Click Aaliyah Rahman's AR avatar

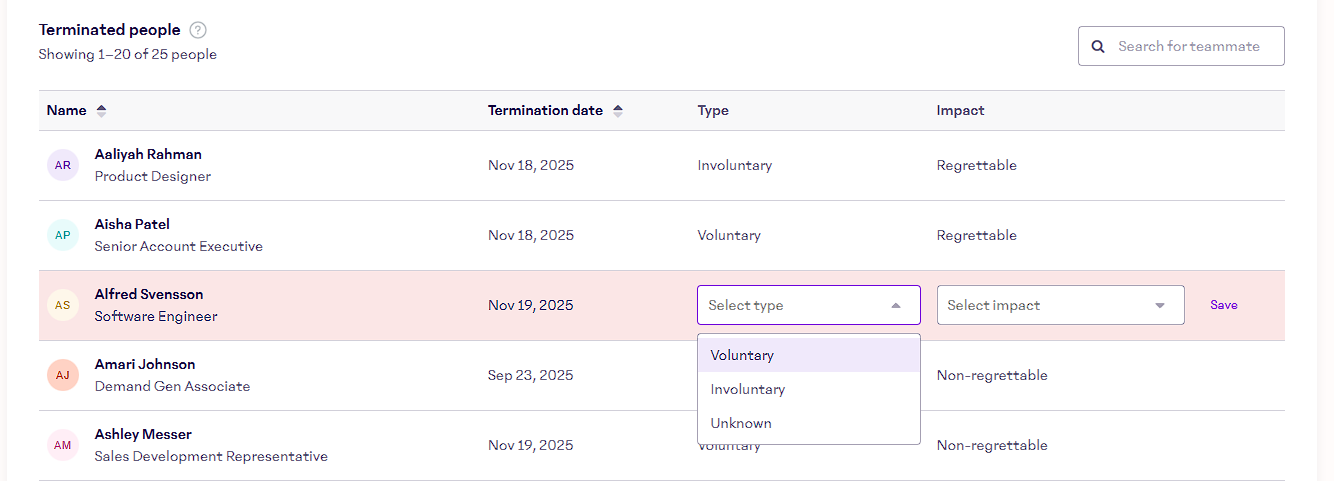[63, 165]
